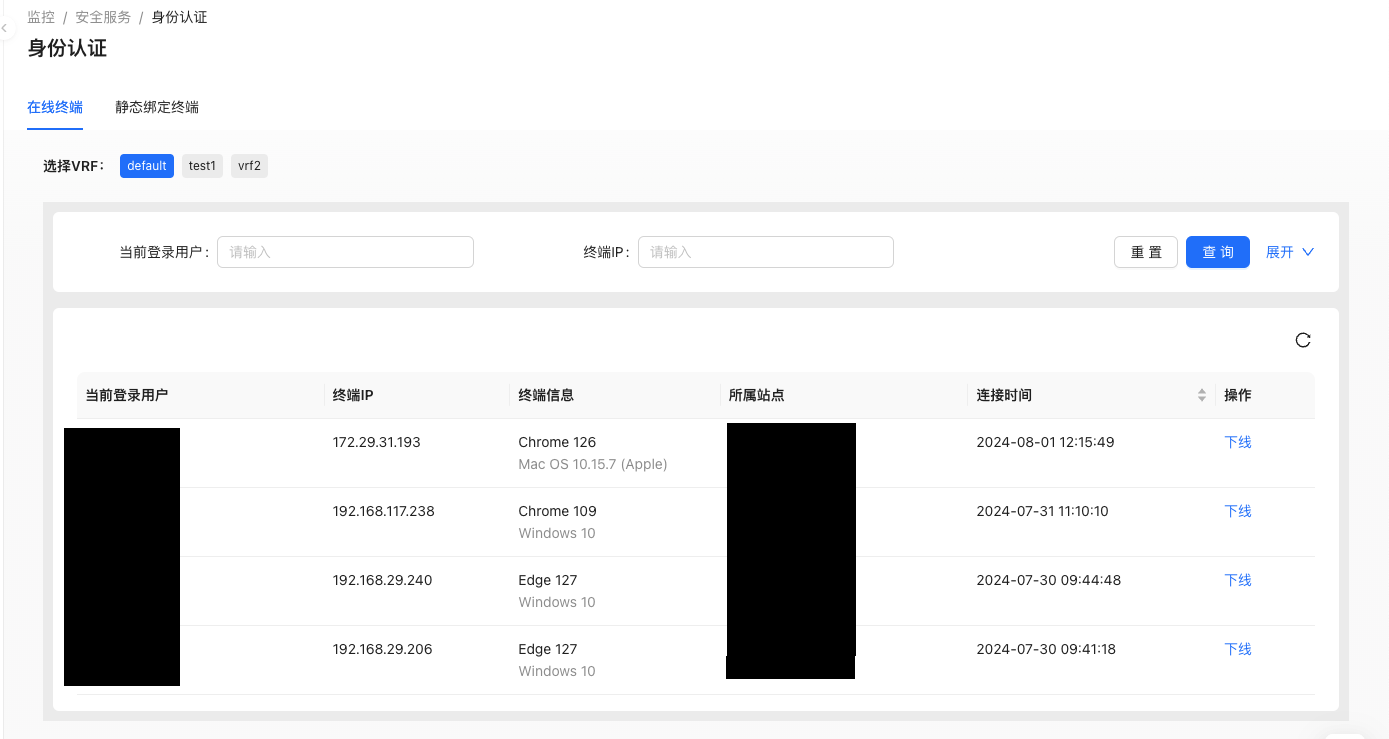Image resolution: width=1389 pixels, height=739 pixels.
Task: Take 192.168.29.240 offline via 下线
Action: point(1238,580)
